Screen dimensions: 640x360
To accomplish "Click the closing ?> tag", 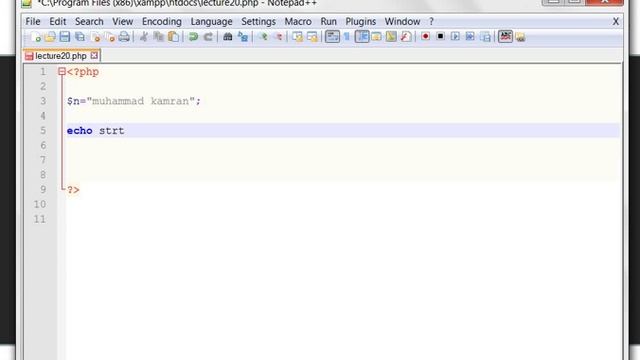I will point(73,190).
